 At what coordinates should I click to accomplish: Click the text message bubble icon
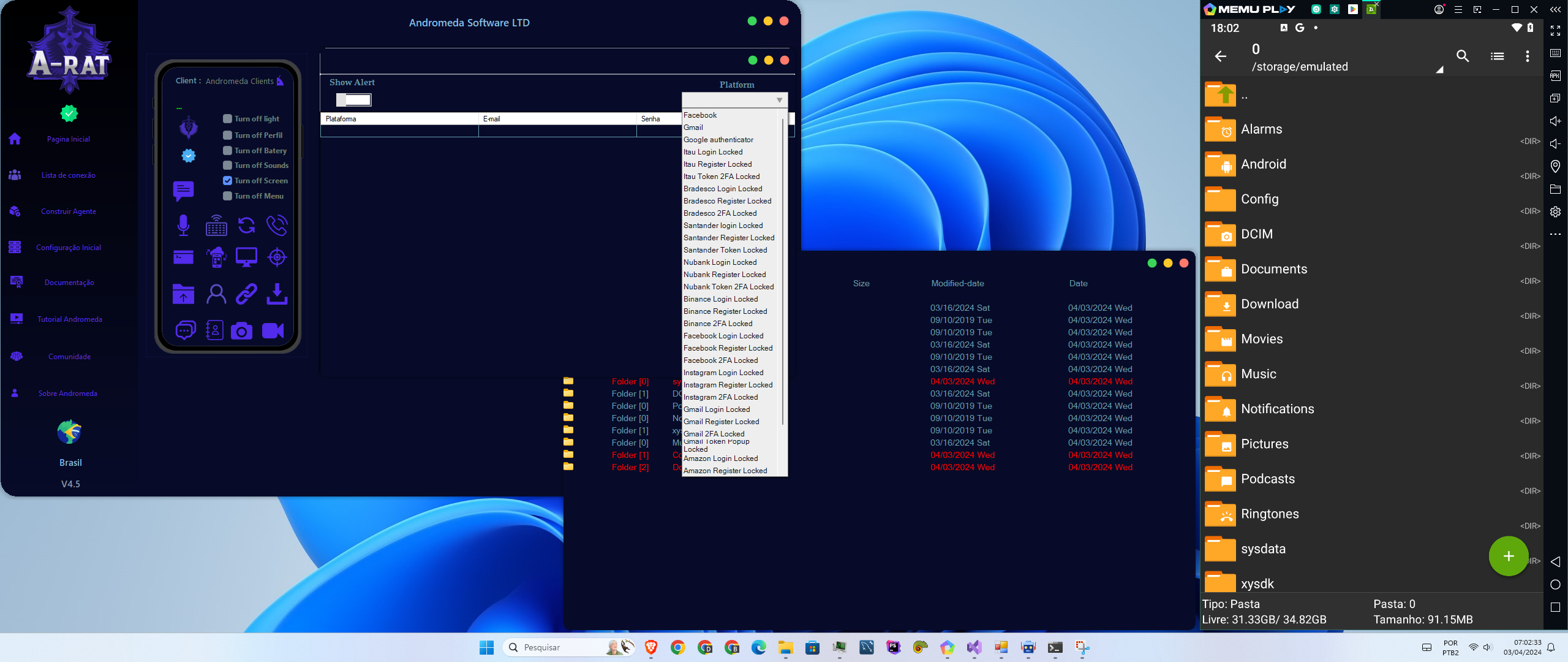tap(183, 191)
